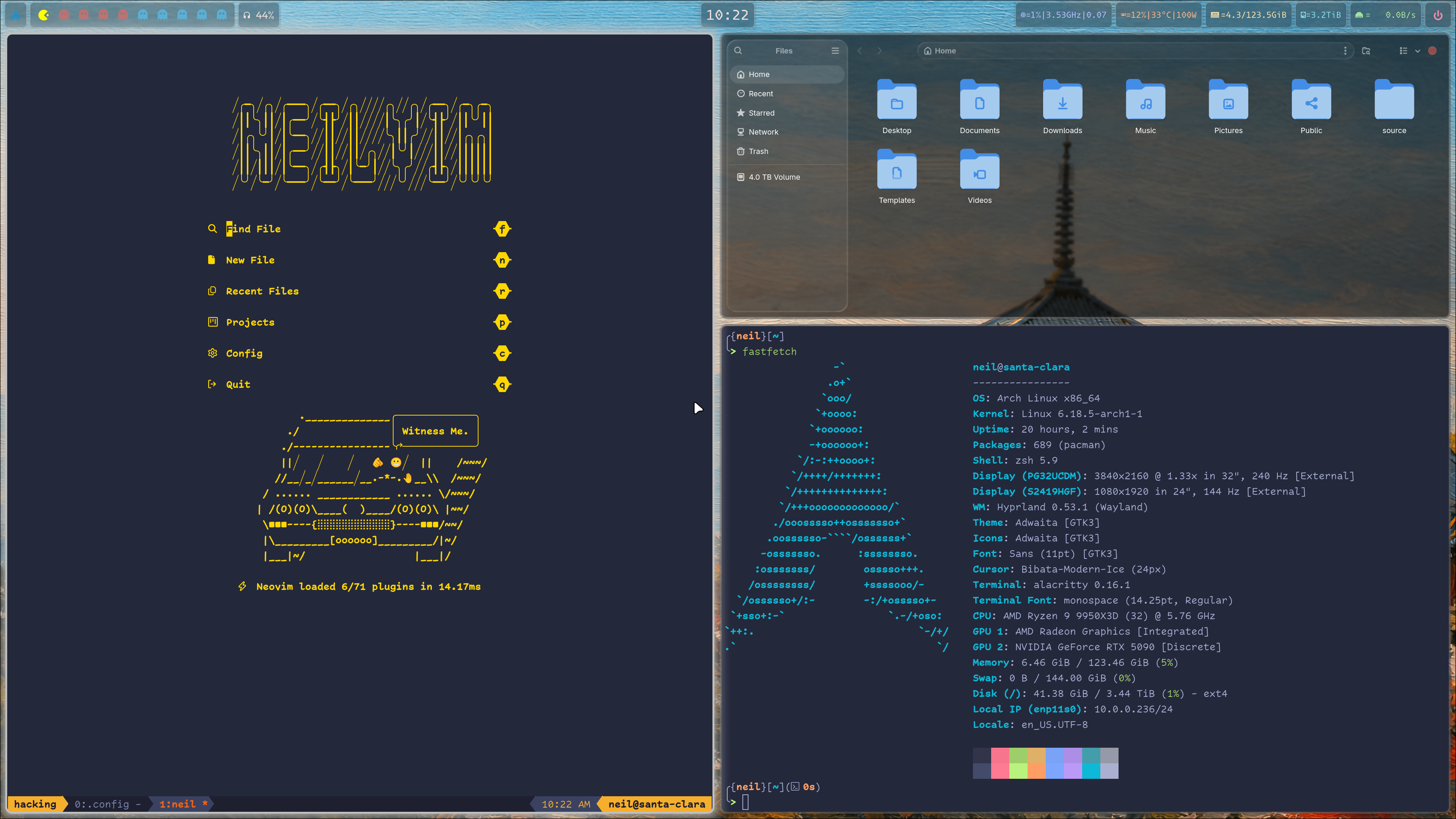Viewport: 1456px width, 819px height.
Task: Click the red recording indicator in Files header
Action: click(1433, 50)
